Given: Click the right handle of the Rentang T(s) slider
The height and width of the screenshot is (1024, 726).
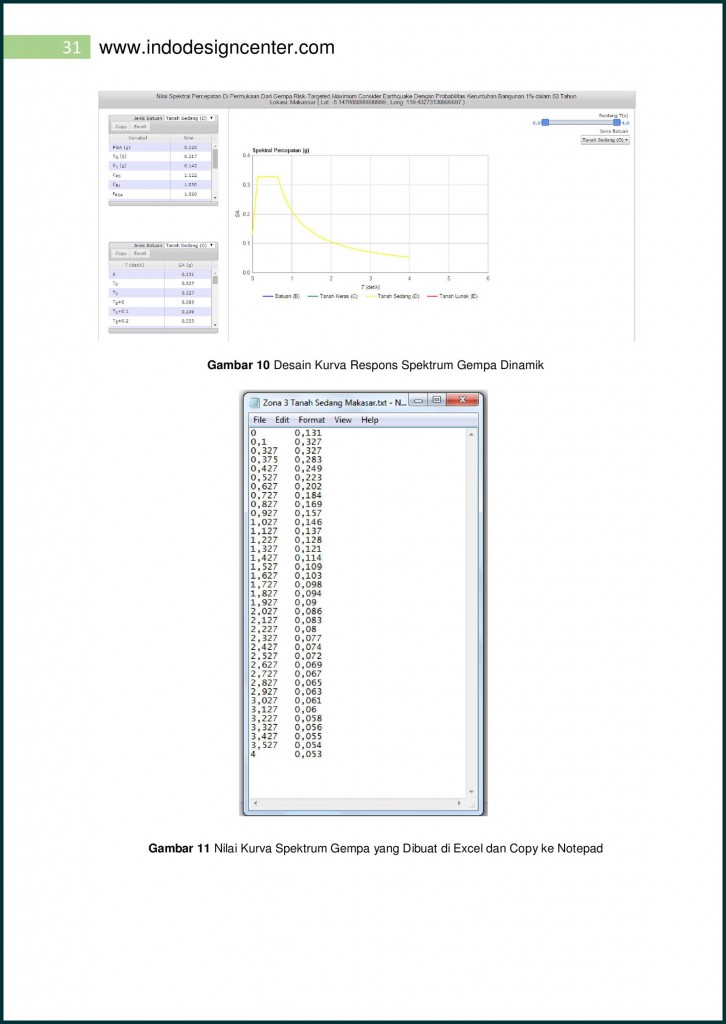Looking at the screenshot, I should [616, 122].
